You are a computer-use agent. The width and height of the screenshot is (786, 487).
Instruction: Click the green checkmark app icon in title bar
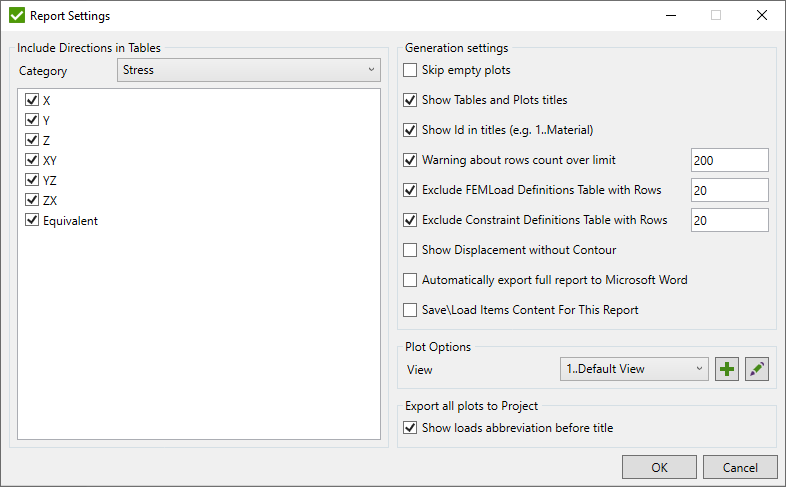point(16,16)
